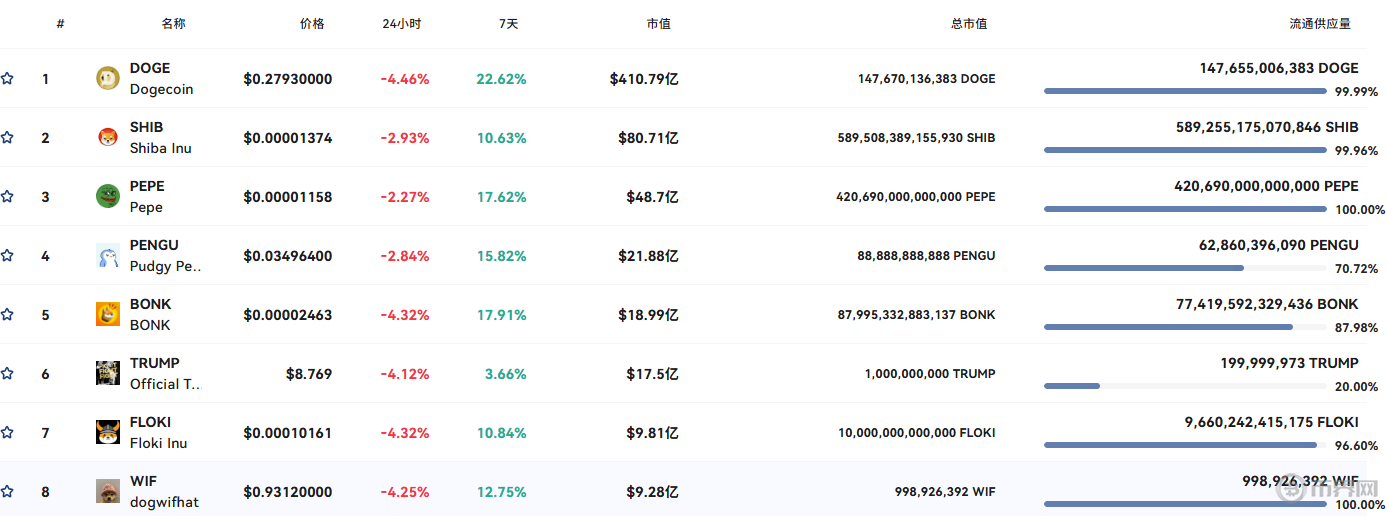Sort by the 24小时 column header

[402, 23]
